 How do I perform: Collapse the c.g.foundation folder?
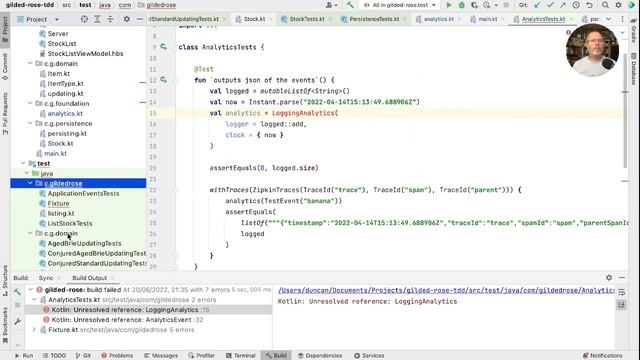(x=30, y=103)
